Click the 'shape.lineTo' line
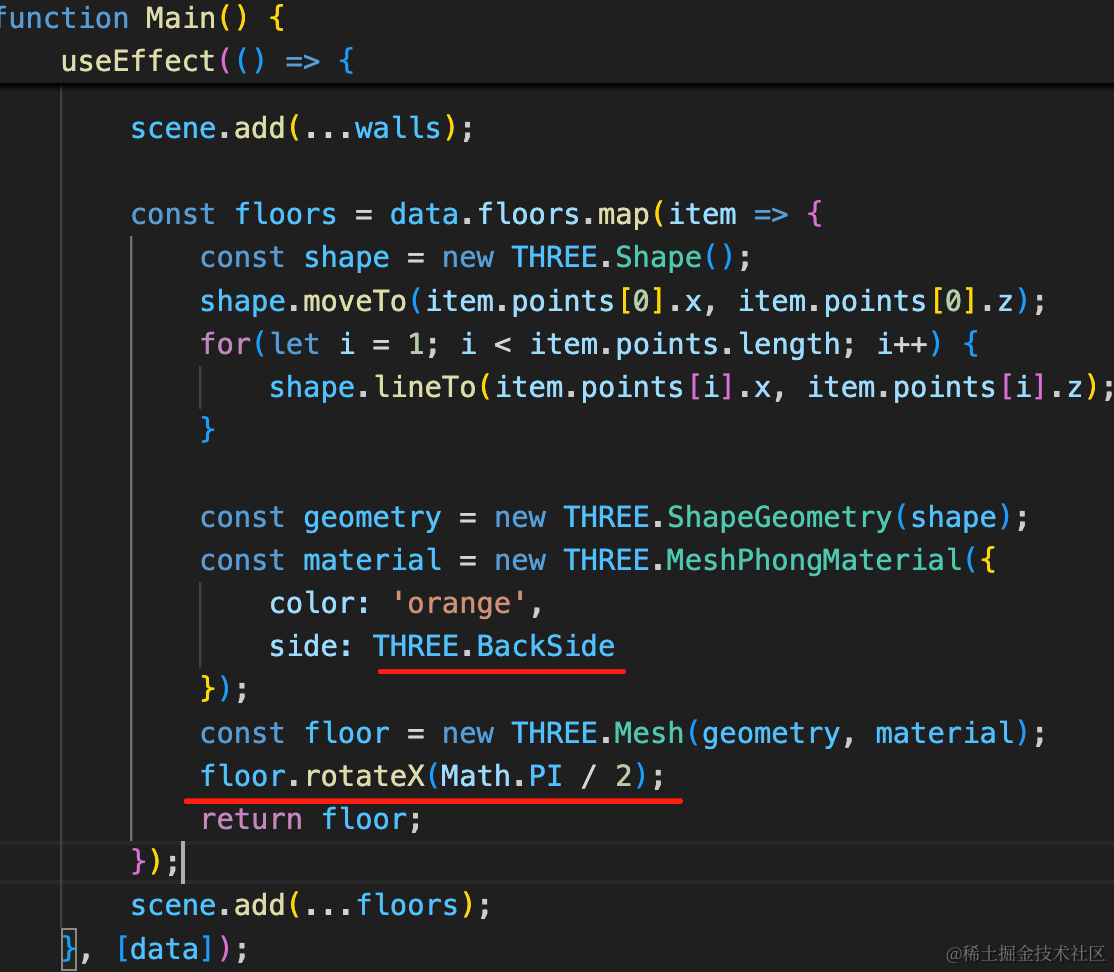 point(691,388)
